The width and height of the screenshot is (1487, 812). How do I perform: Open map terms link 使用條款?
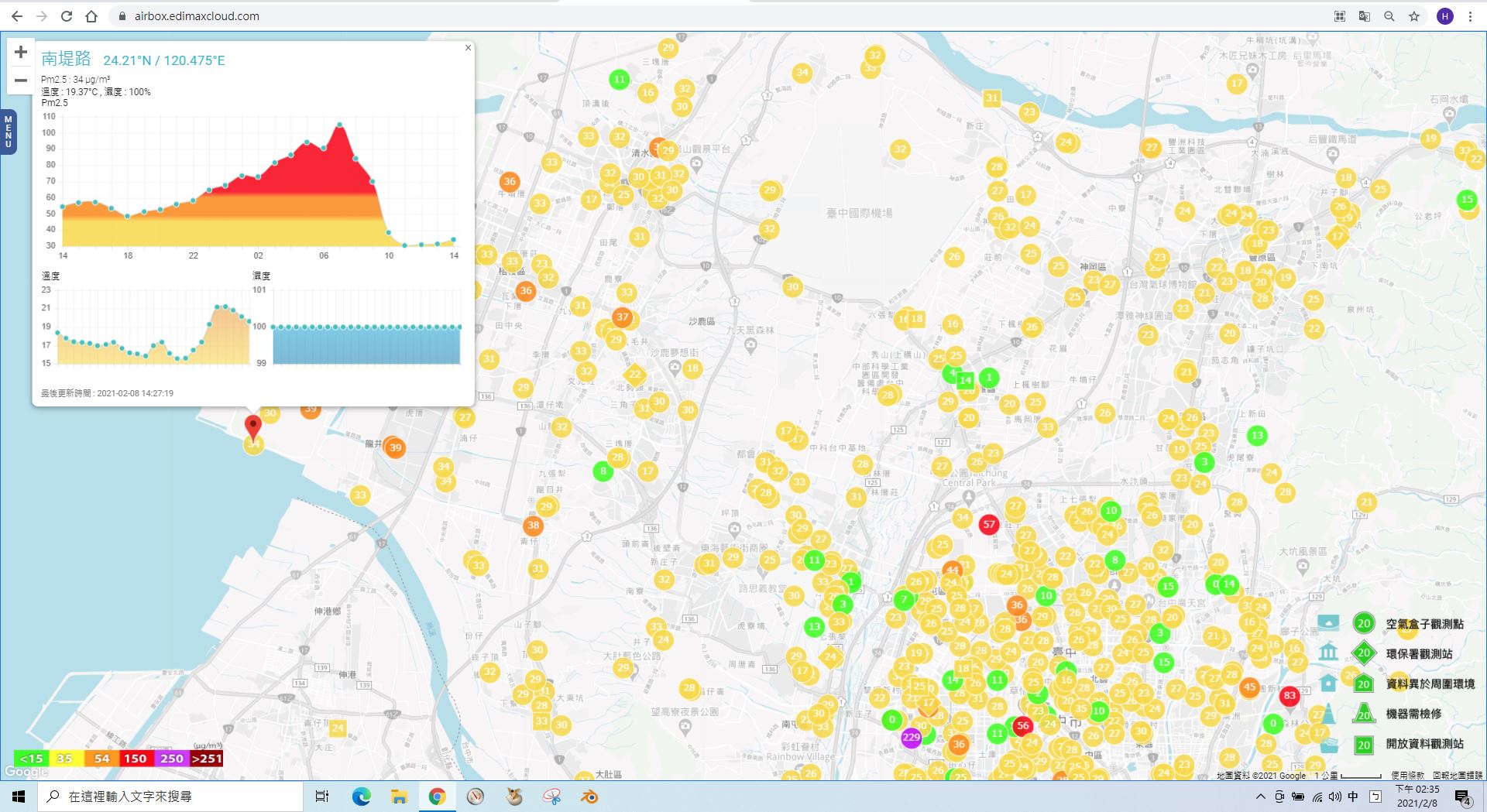coord(1407,775)
